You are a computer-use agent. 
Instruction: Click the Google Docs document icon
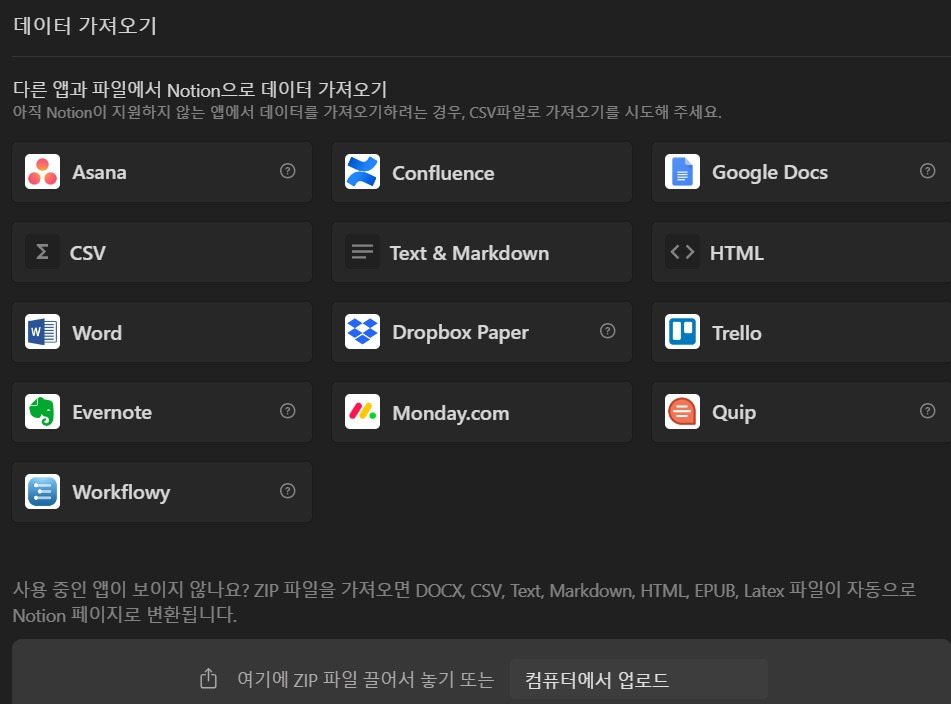point(682,172)
